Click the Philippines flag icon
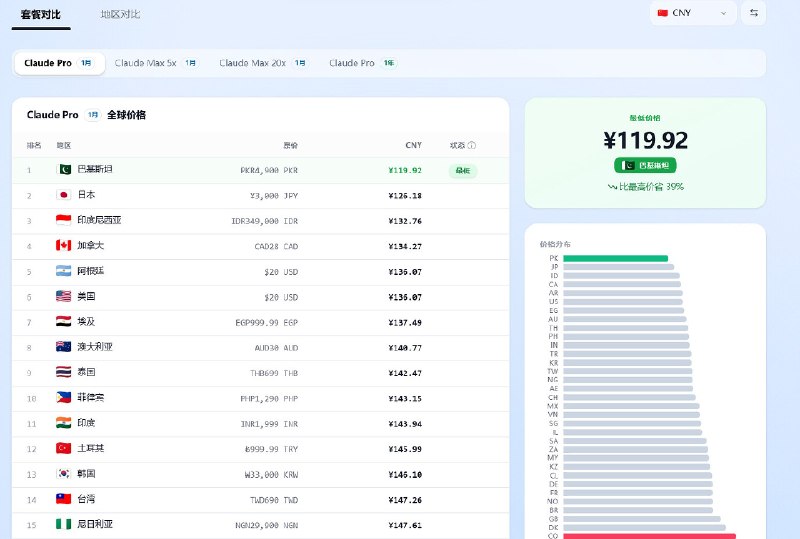This screenshot has width=800, height=539. 63,397
